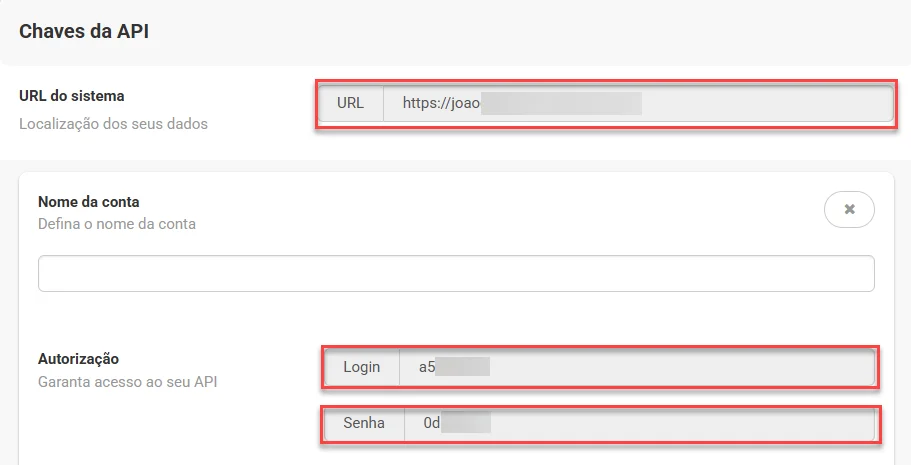This screenshot has width=911, height=465.
Task: Click the Login prefix label
Action: click(361, 367)
